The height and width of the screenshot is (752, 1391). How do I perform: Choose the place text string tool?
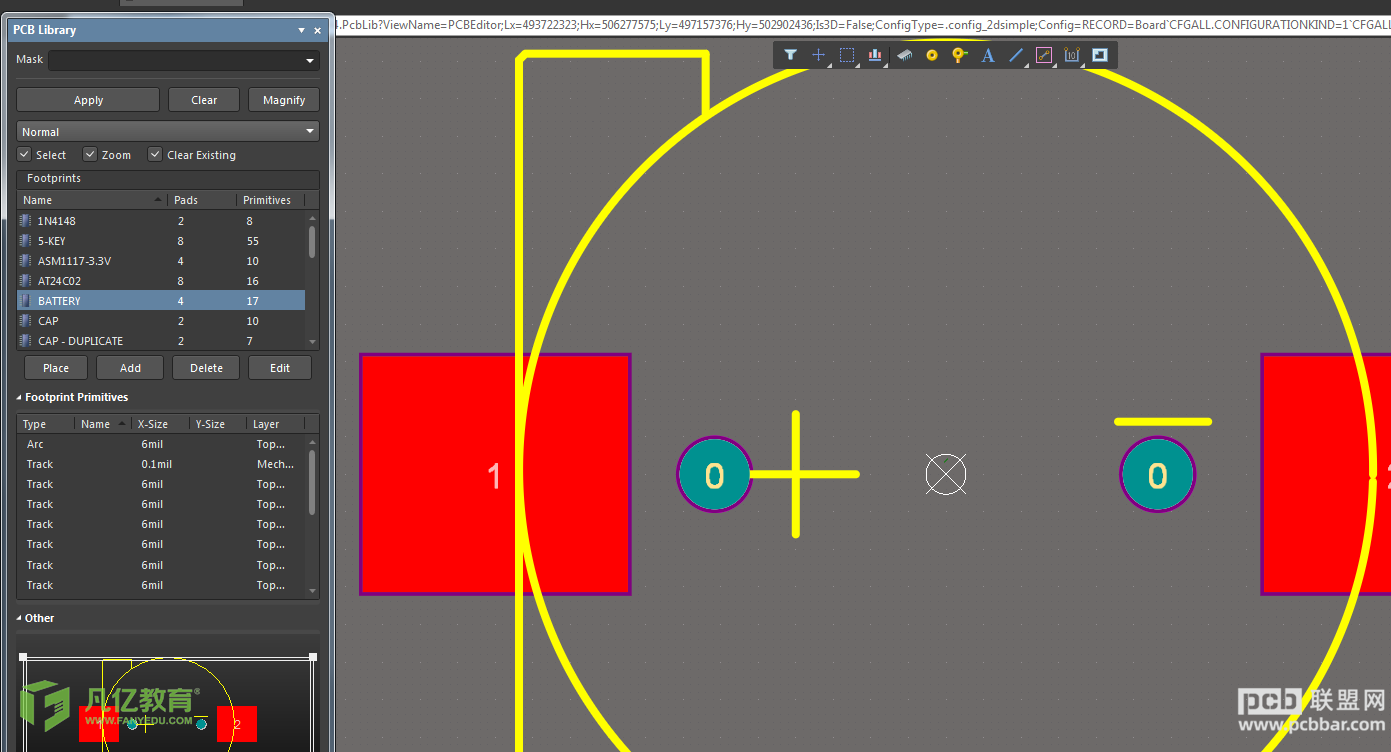(988, 55)
